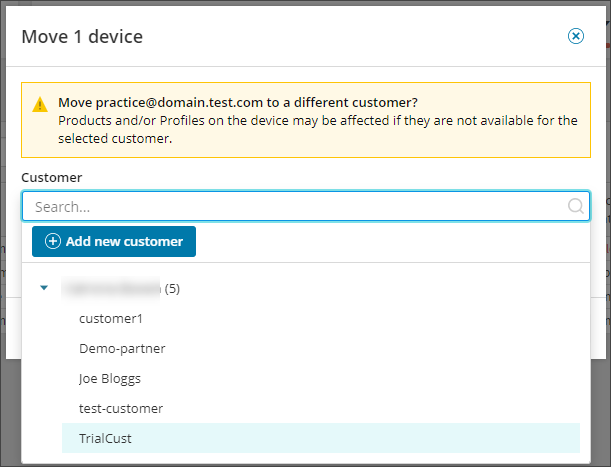Screen dimensions: 611x467
Task: Click empty space in the dialog header
Action: [x=350, y=37]
